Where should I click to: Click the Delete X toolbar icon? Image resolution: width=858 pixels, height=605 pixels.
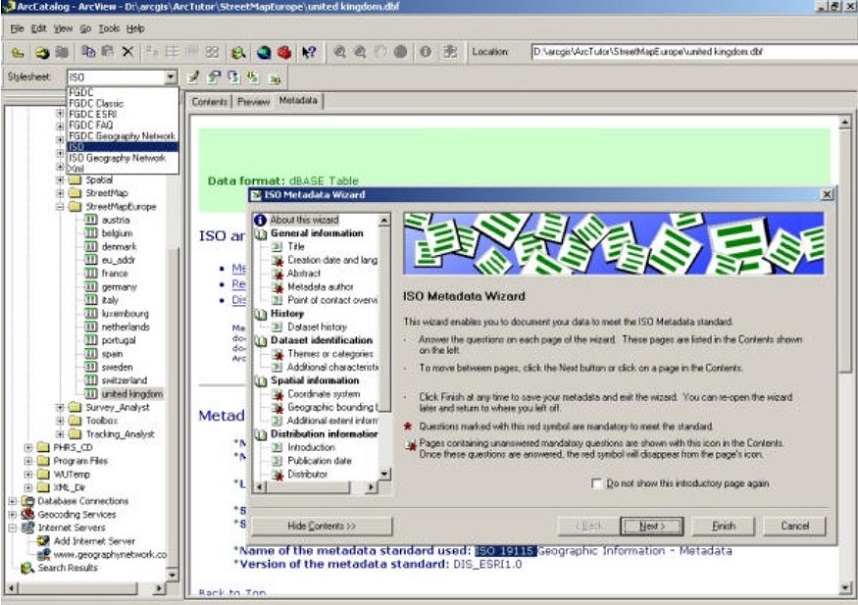tap(127, 52)
